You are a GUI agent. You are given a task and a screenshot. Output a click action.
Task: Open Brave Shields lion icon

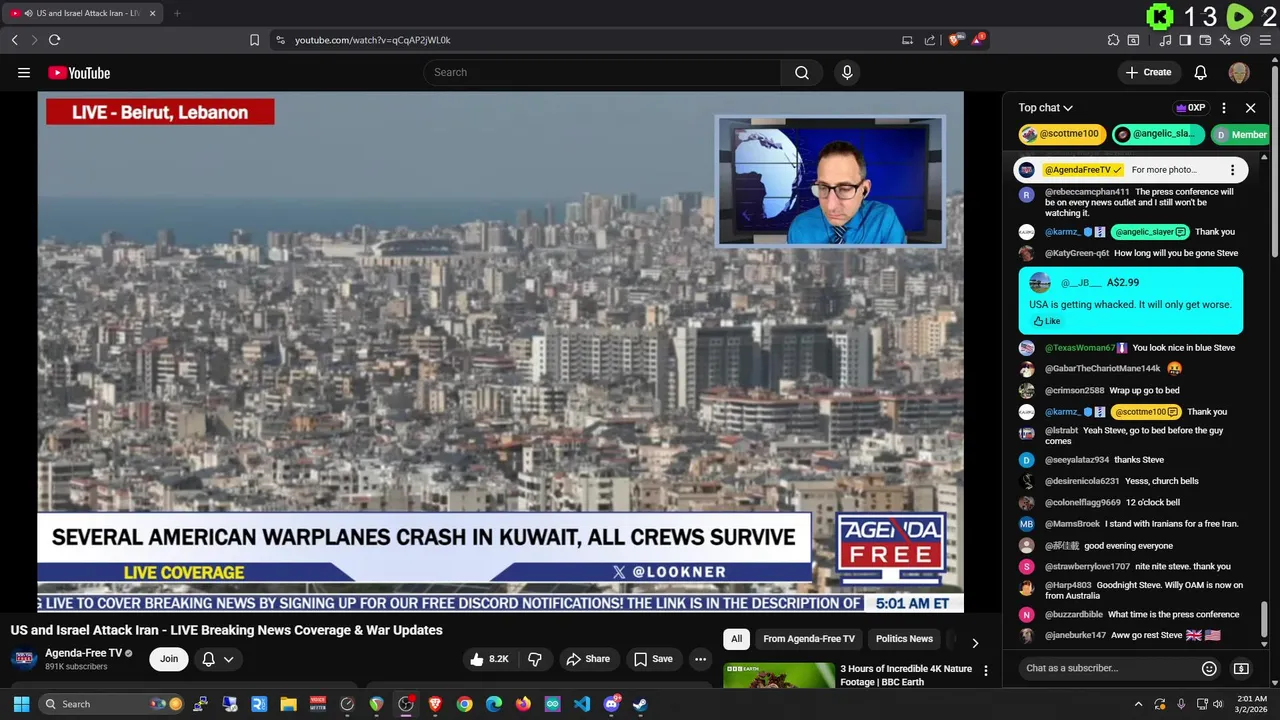pos(955,40)
